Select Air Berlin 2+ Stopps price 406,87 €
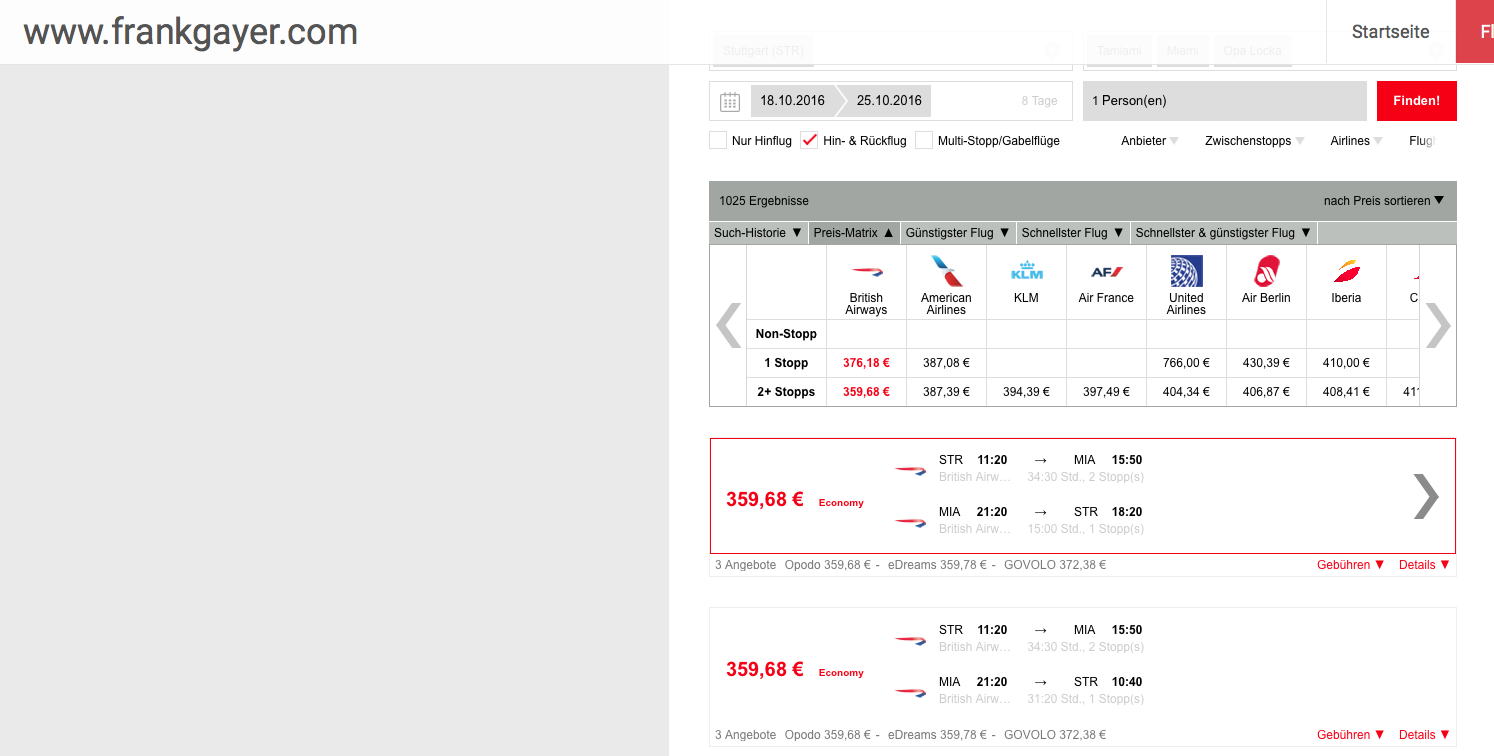This screenshot has width=1494, height=756. tap(1266, 392)
